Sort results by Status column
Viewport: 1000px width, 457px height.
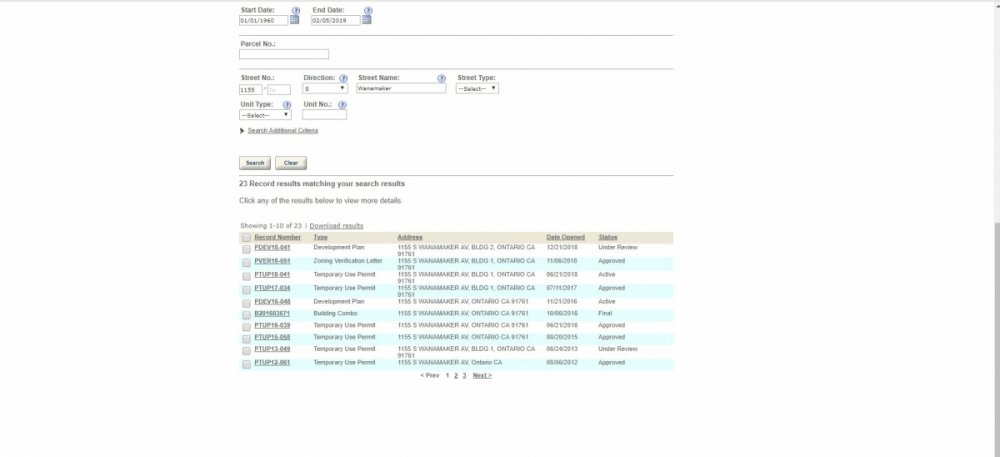(607, 237)
